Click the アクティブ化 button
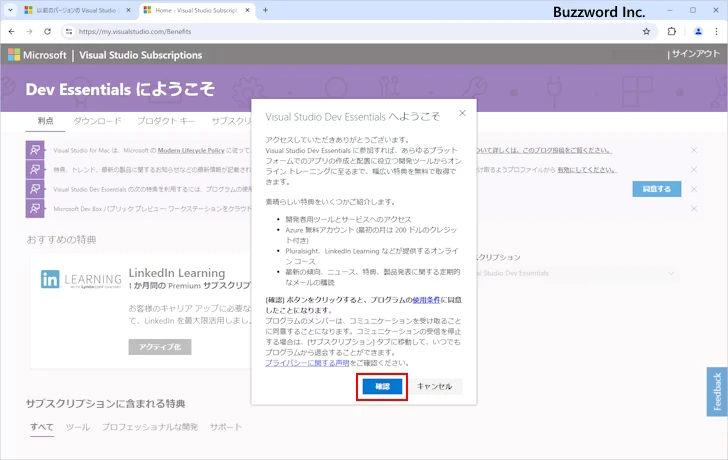The image size is (728, 460). 160,347
